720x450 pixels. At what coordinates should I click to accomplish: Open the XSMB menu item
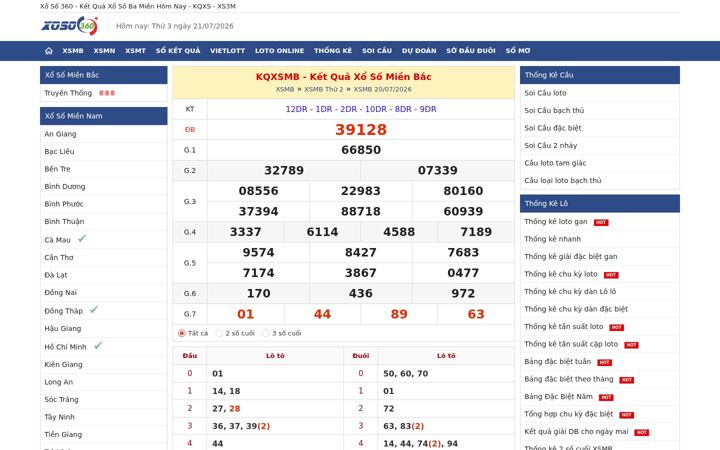(x=73, y=51)
